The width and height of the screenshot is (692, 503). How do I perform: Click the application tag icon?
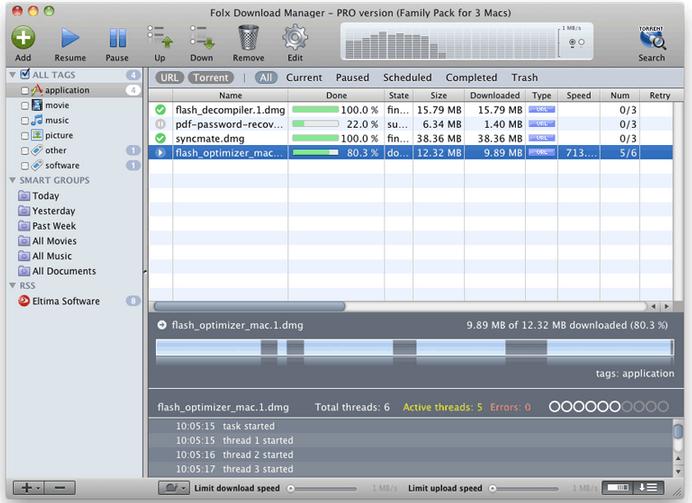(x=38, y=90)
